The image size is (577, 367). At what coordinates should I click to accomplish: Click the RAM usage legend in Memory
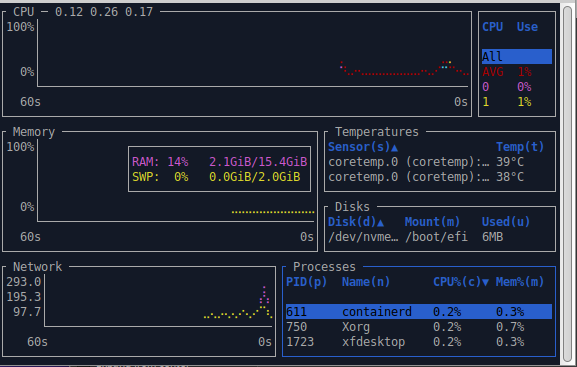219,162
